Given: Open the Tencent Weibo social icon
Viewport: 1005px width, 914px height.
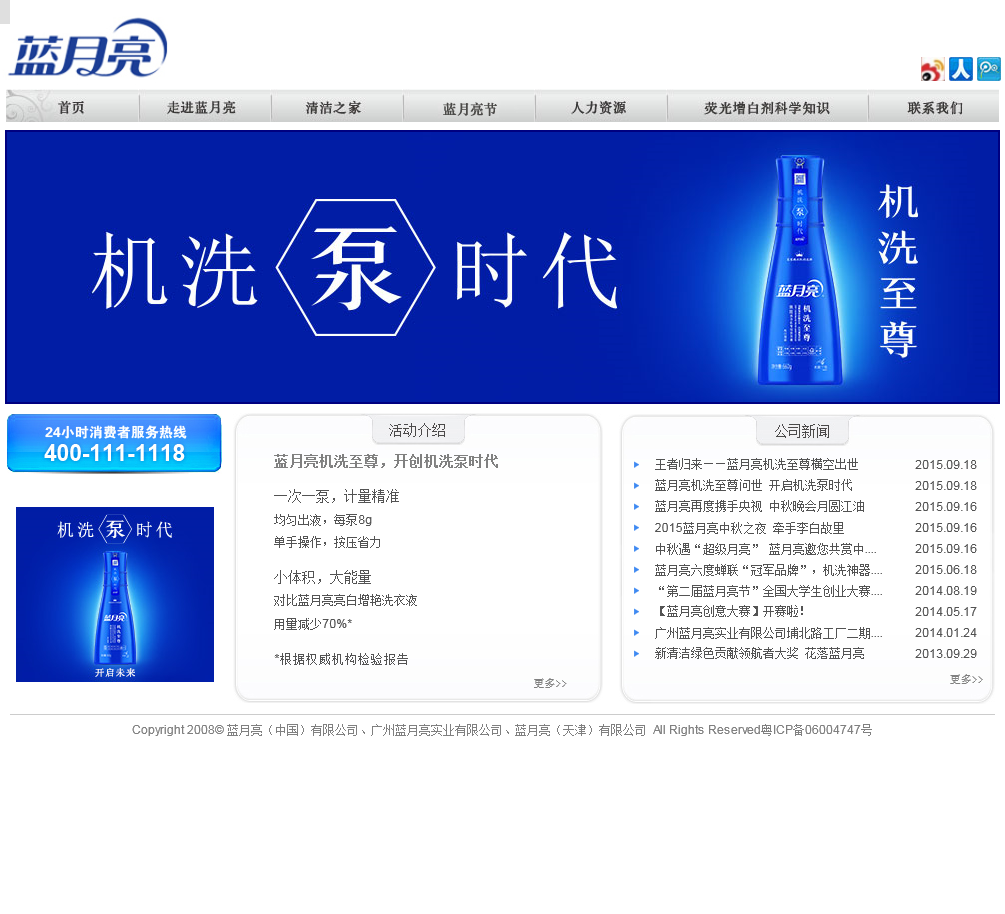Looking at the screenshot, I should (x=989, y=69).
